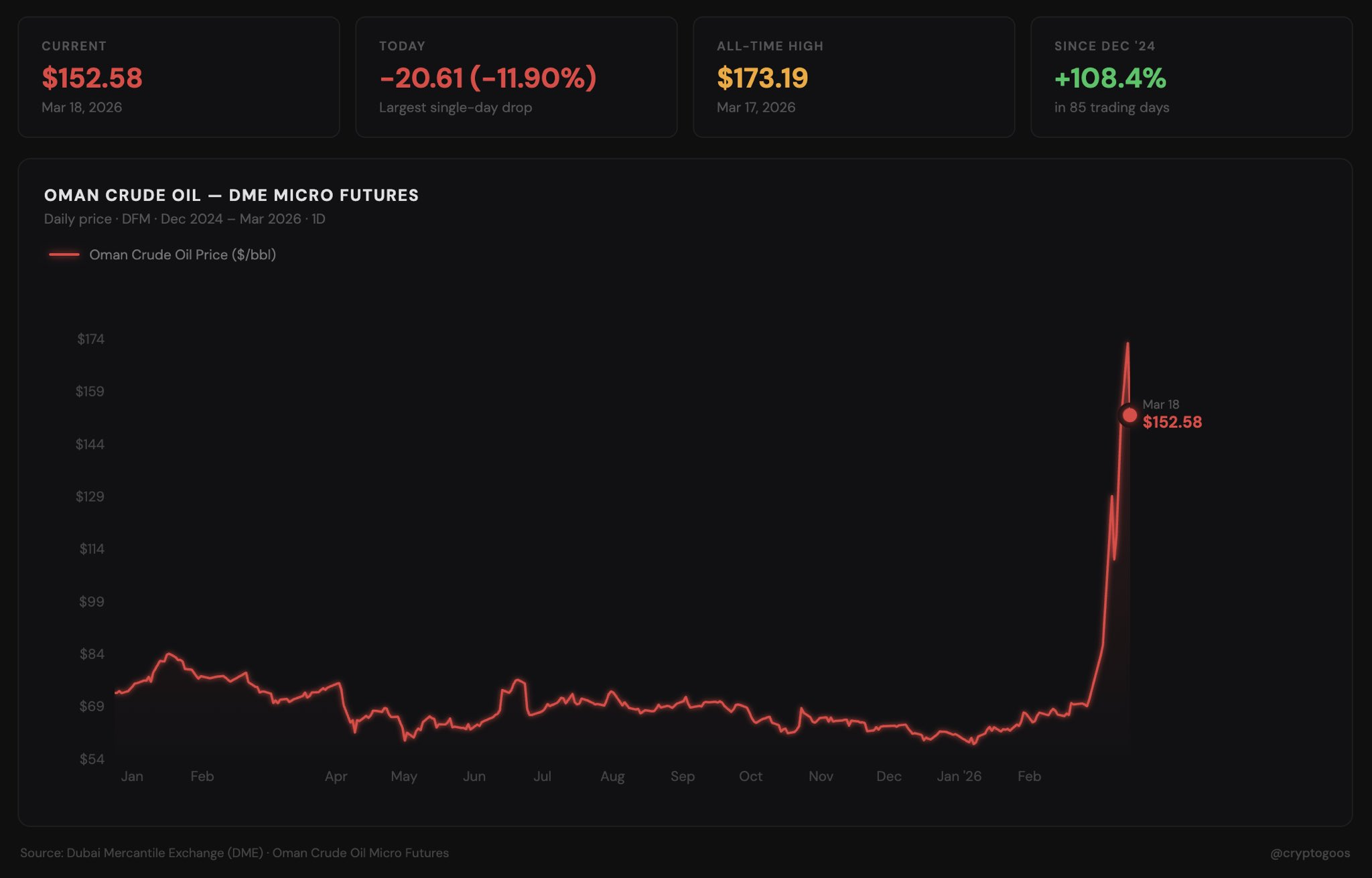Viewport: 1372px width, 878px height.
Task: Toggle Oman Crude Oil Price legend line
Action: (x=64, y=254)
